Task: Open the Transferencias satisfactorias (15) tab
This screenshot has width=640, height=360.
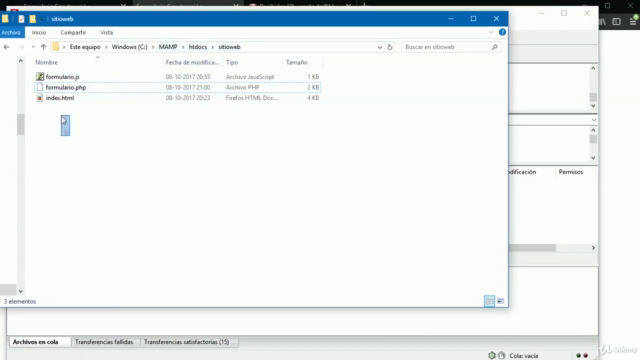Action: [187, 342]
